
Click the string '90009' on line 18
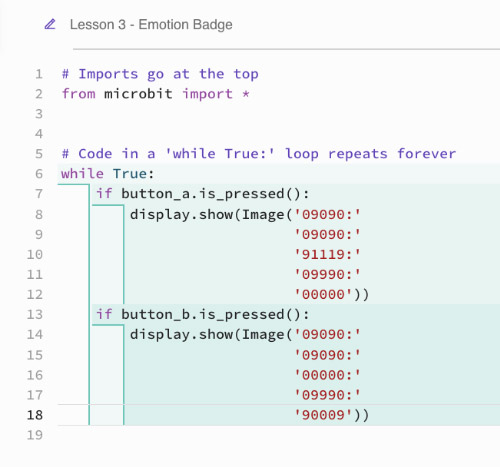tap(323, 415)
